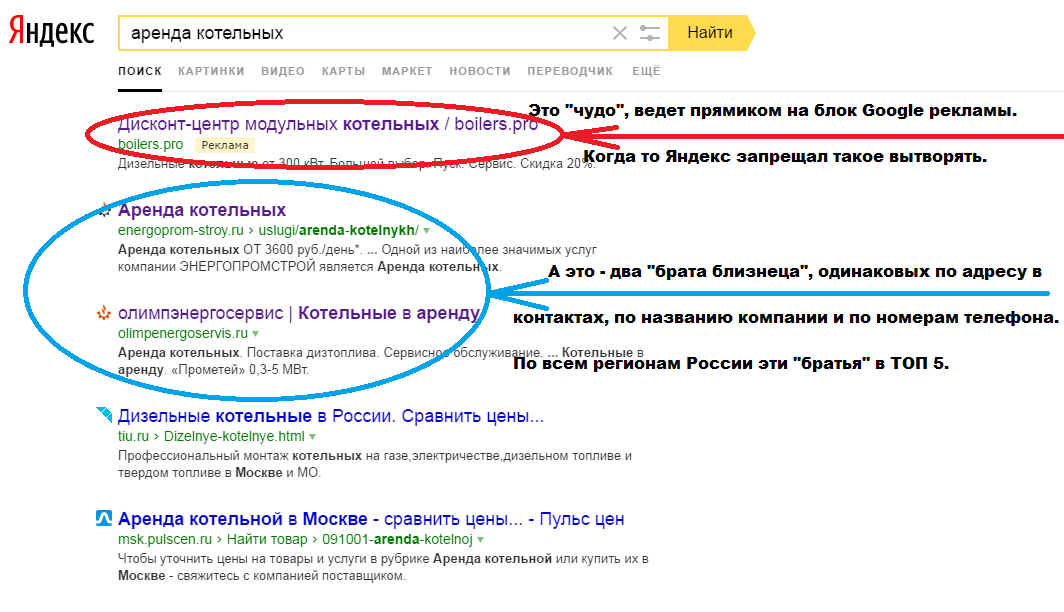Screen dimensions: 1064x612
Task: Click the energoprom-stroy.ru favicon
Action: pyautogui.click(x=104, y=210)
